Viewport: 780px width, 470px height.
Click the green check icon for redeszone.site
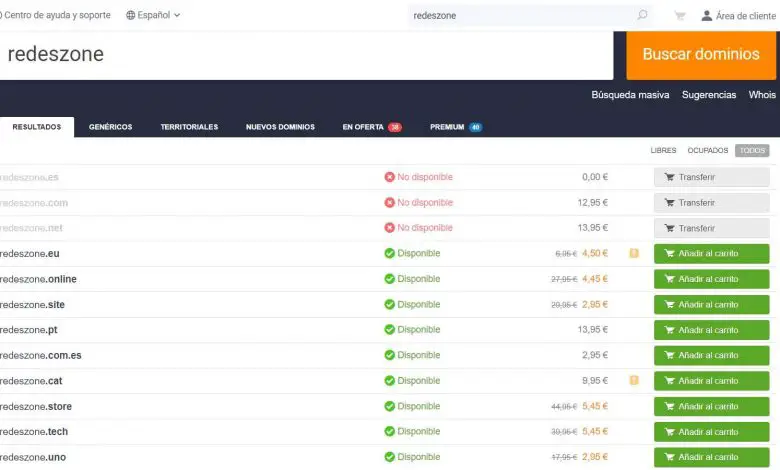point(390,304)
